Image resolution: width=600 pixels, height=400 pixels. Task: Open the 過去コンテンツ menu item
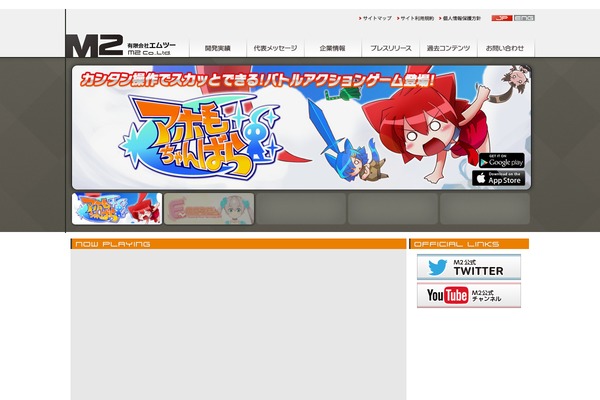[448, 48]
